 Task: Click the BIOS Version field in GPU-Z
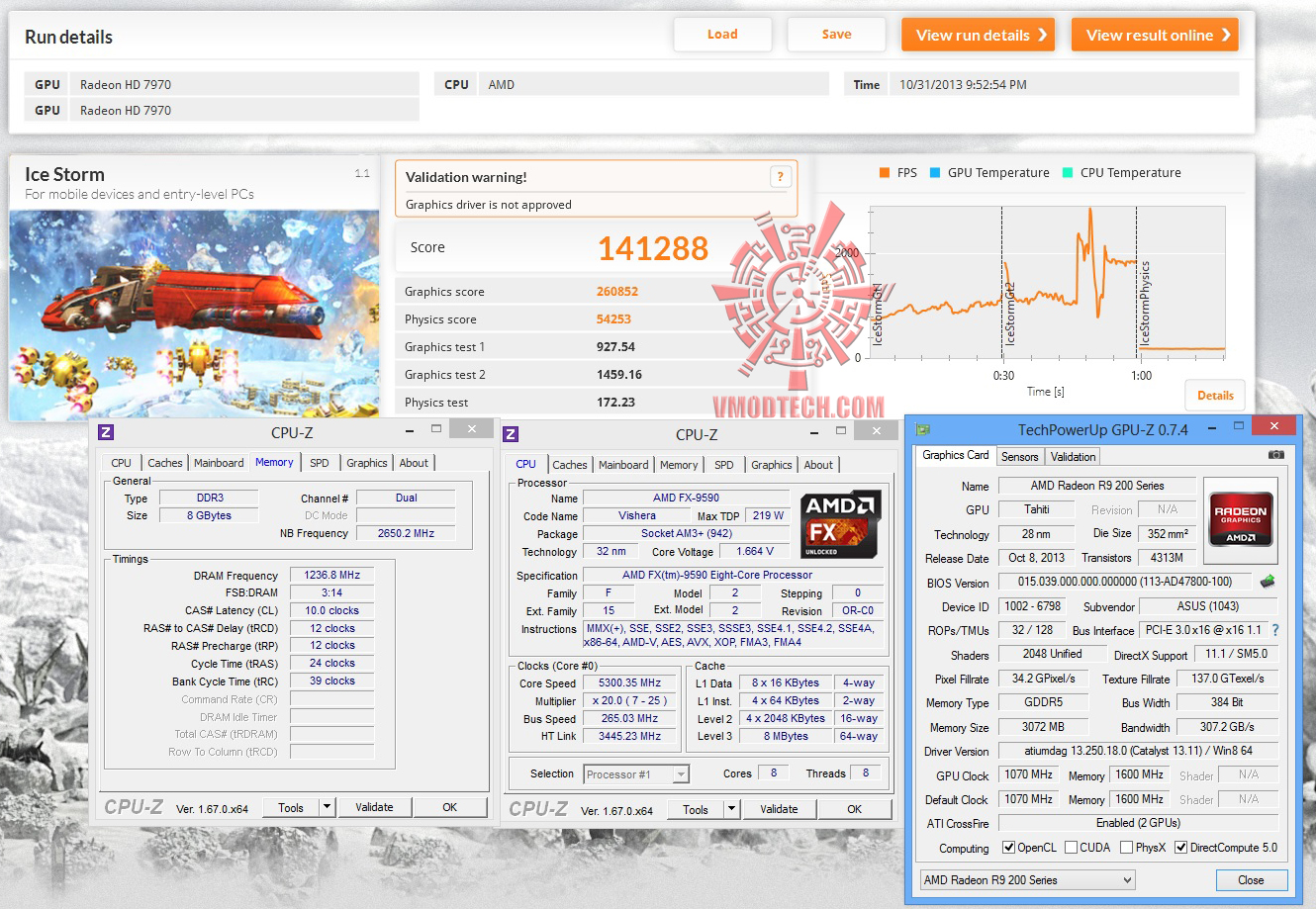point(1125,582)
